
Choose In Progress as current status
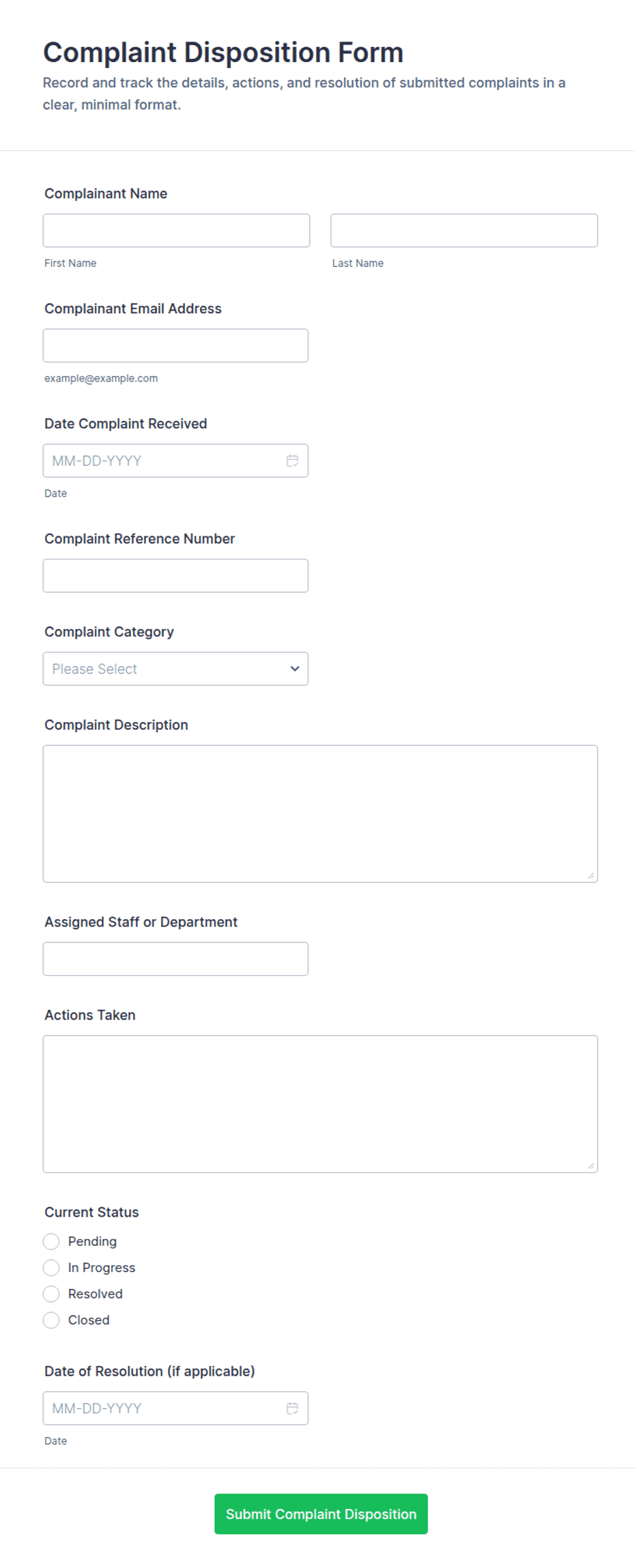(51, 1267)
